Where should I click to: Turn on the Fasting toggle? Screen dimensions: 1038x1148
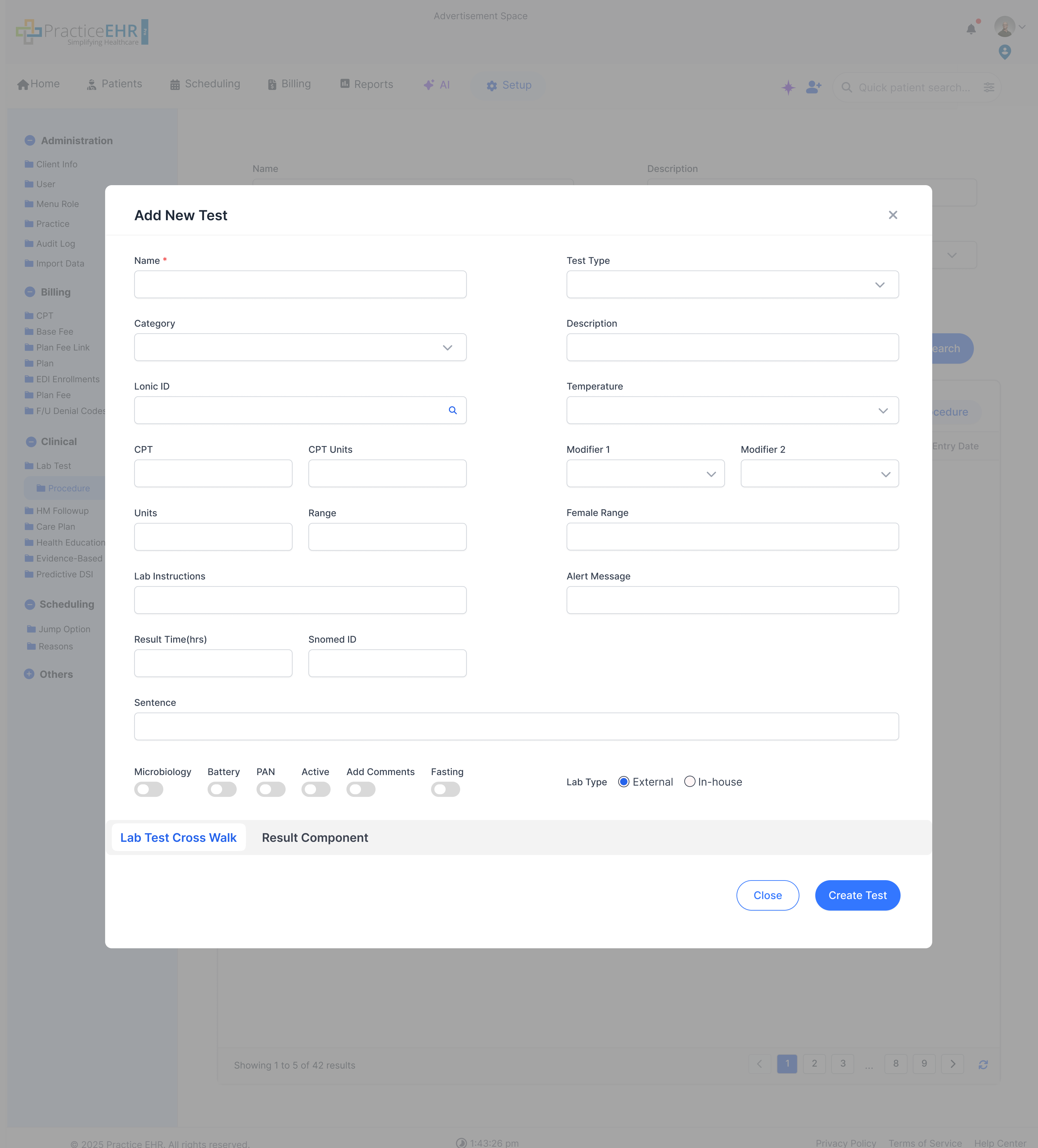coord(445,789)
